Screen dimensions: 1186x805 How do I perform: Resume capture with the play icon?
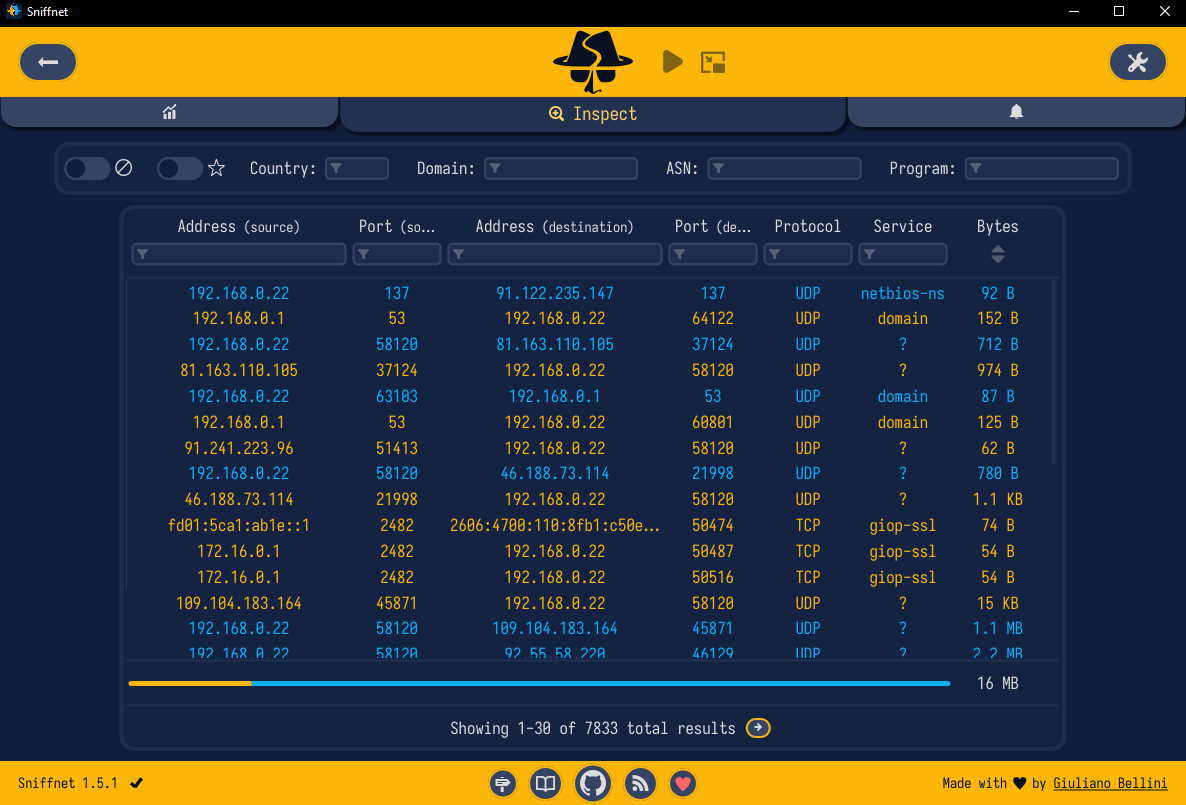pyautogui.click(x=672, y=62)
